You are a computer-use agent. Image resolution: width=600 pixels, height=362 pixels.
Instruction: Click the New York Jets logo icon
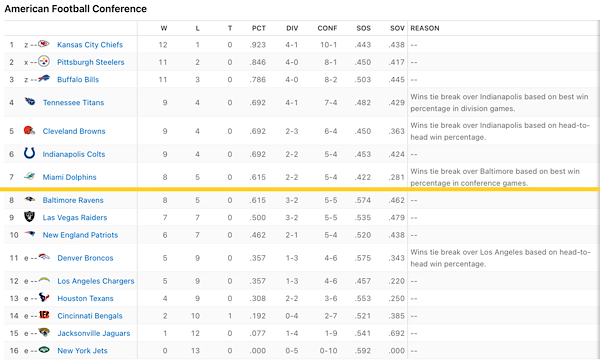tap(44, 349)
